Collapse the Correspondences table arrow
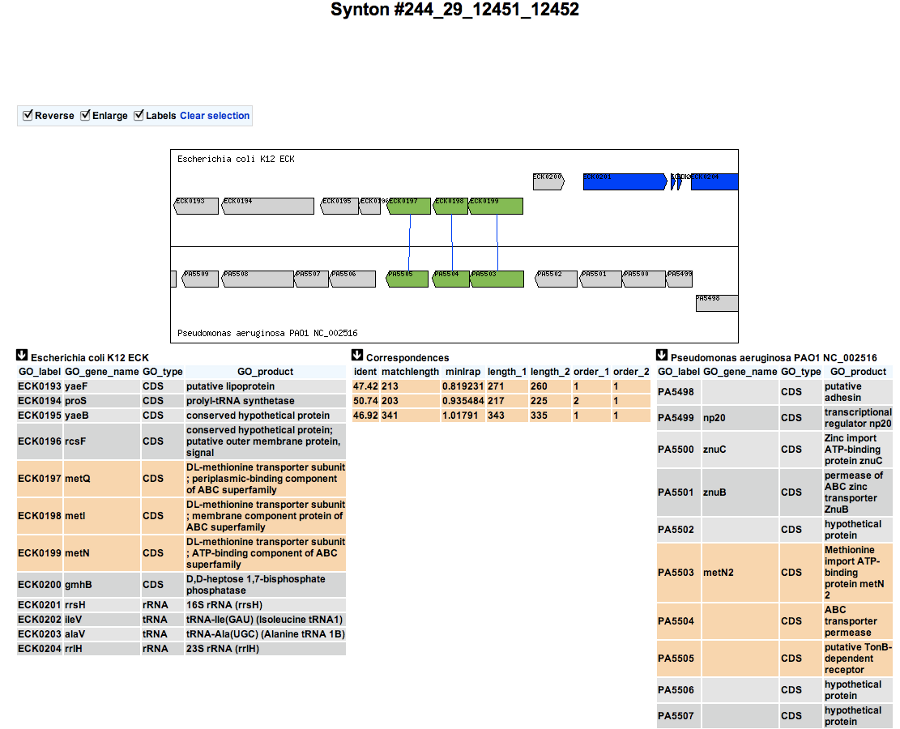The image size is (900, 729). tap(357, 355)
